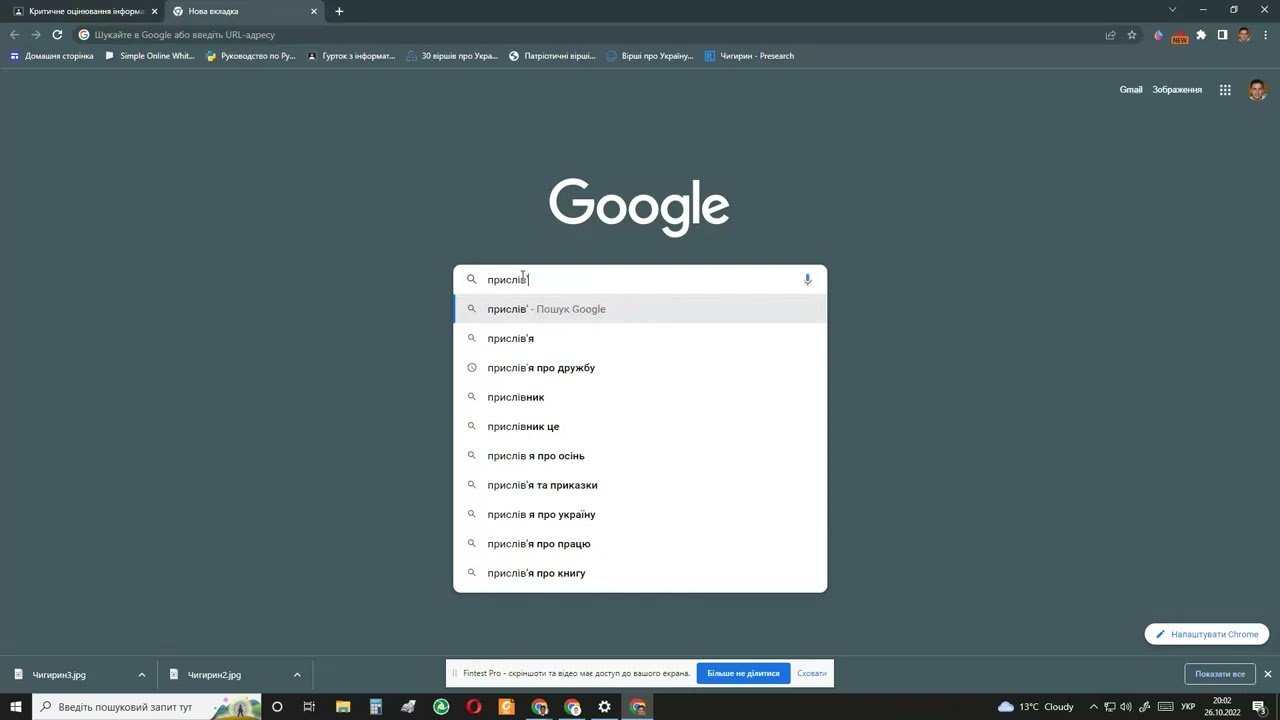The height and width of the screenshot is (720, 1280).
Task: Open the Calculator taskbar icon
Action: tap(376, 707)
